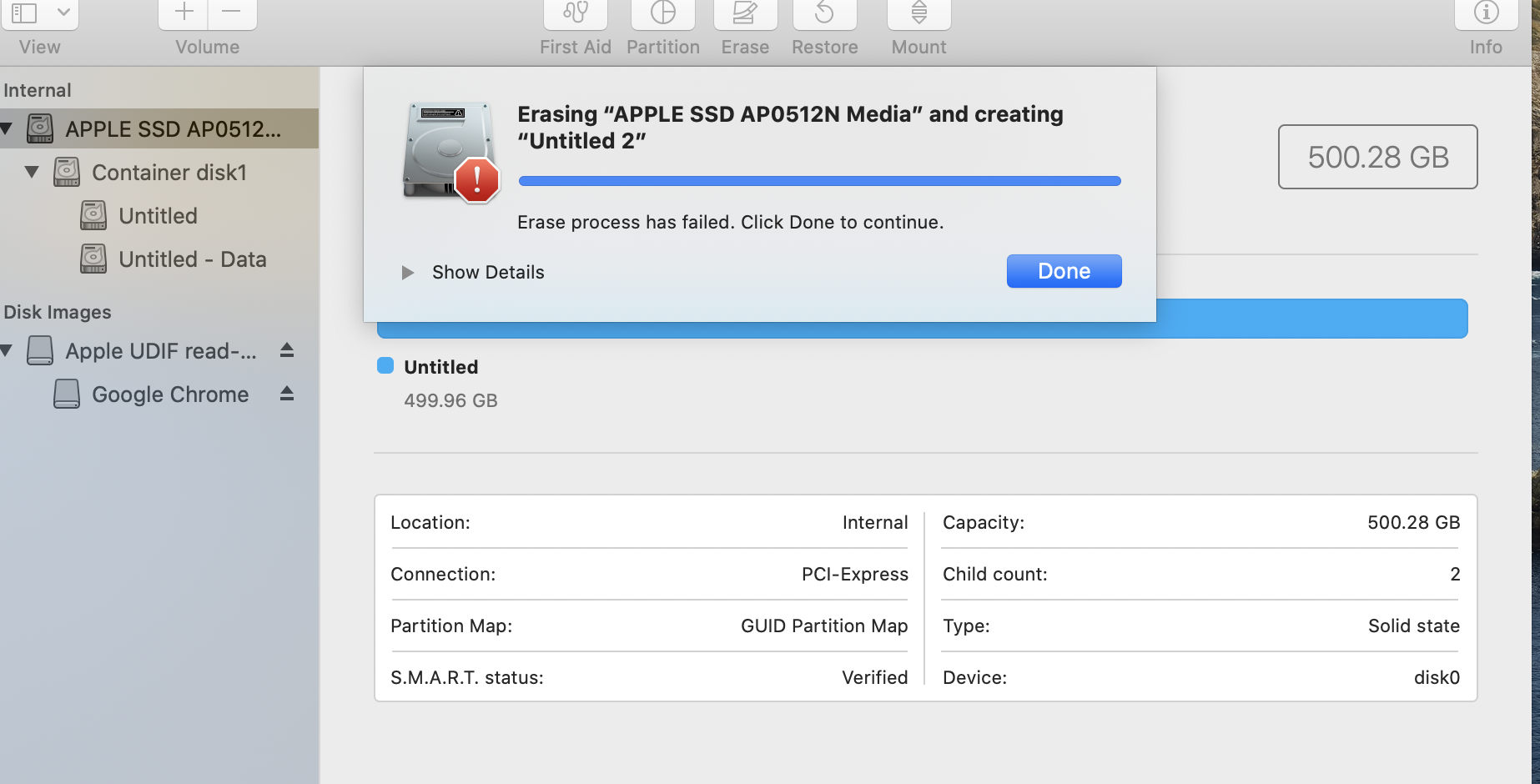Viewport: 1540px width, 784px height.
Task: Click the Apple UDIF disk image icon
Action: (40, 350)
